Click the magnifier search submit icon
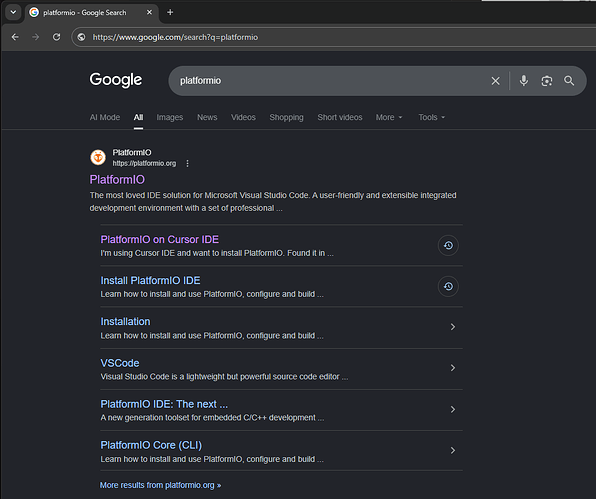Screen dimensions: 596x499 click(569, 81)
